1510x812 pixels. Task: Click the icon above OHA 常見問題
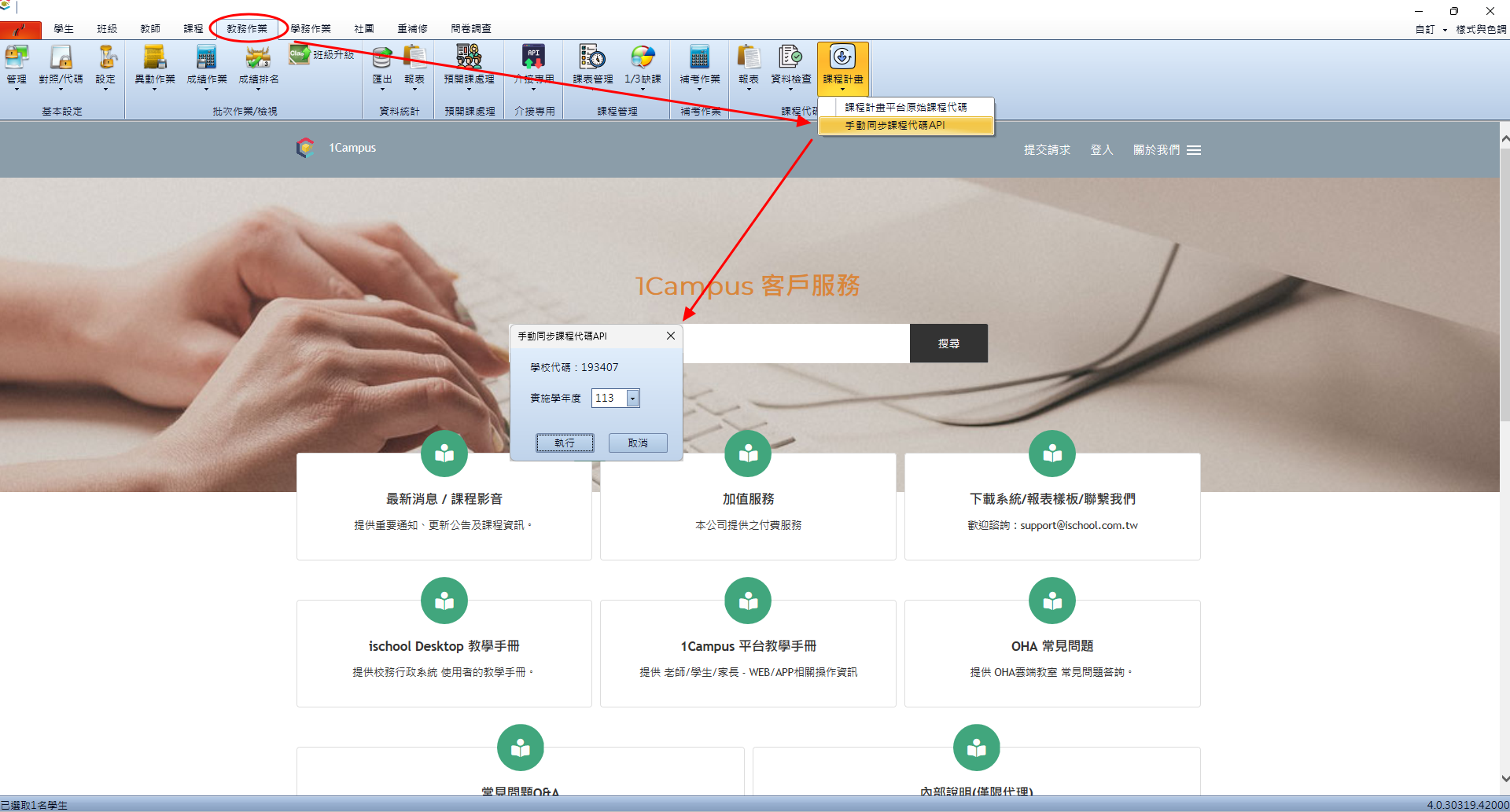(1052, 601)
